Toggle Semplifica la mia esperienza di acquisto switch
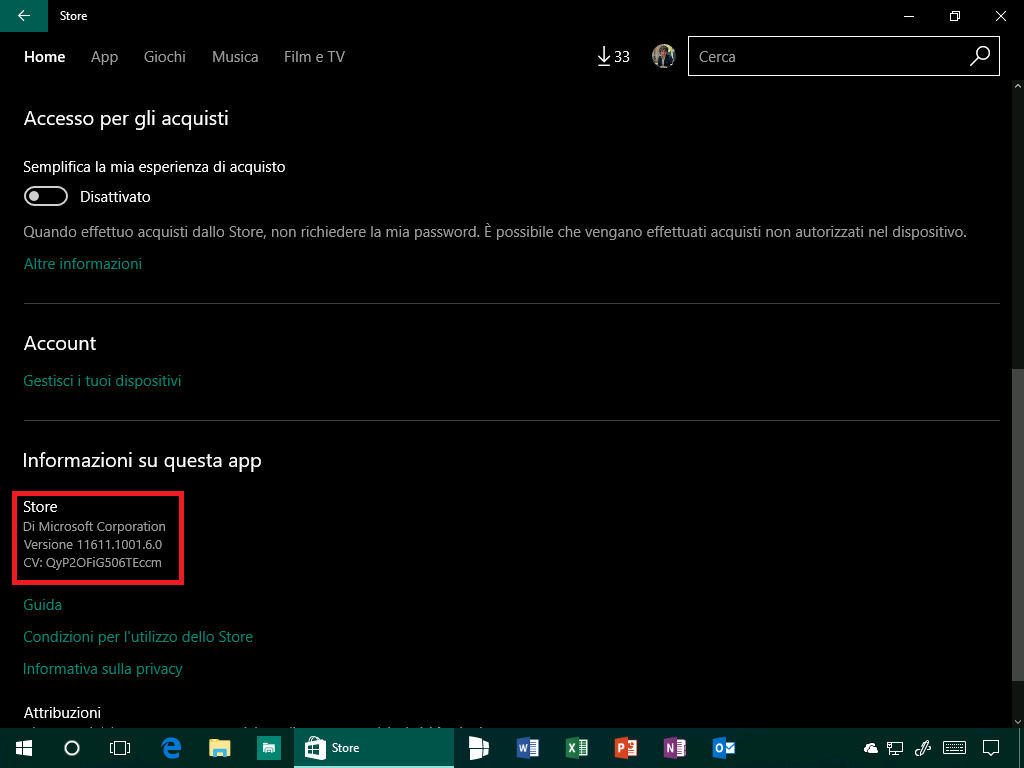This screenshot has width=1024, height=768. coord(46,196)
